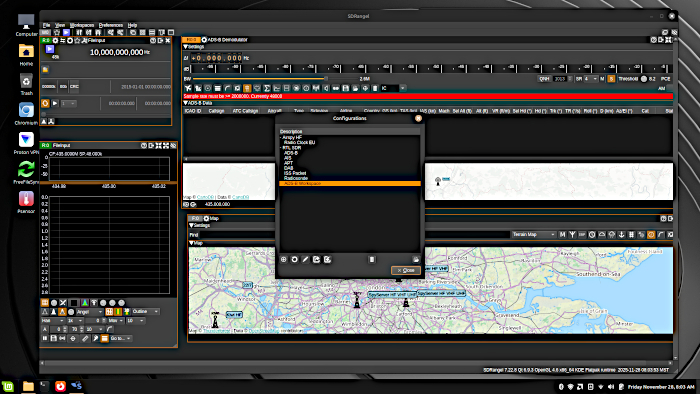Viewport: 700px width, 394px height.
Task: Open the Angel dropdown in spectrum controls
Action: (89, 311)
